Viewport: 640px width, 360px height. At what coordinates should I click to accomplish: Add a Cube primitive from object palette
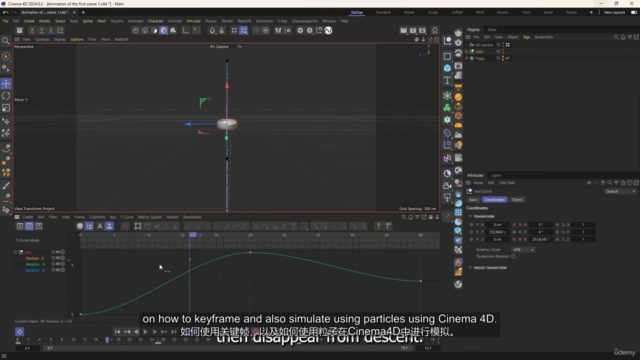[x=447, y=68]
